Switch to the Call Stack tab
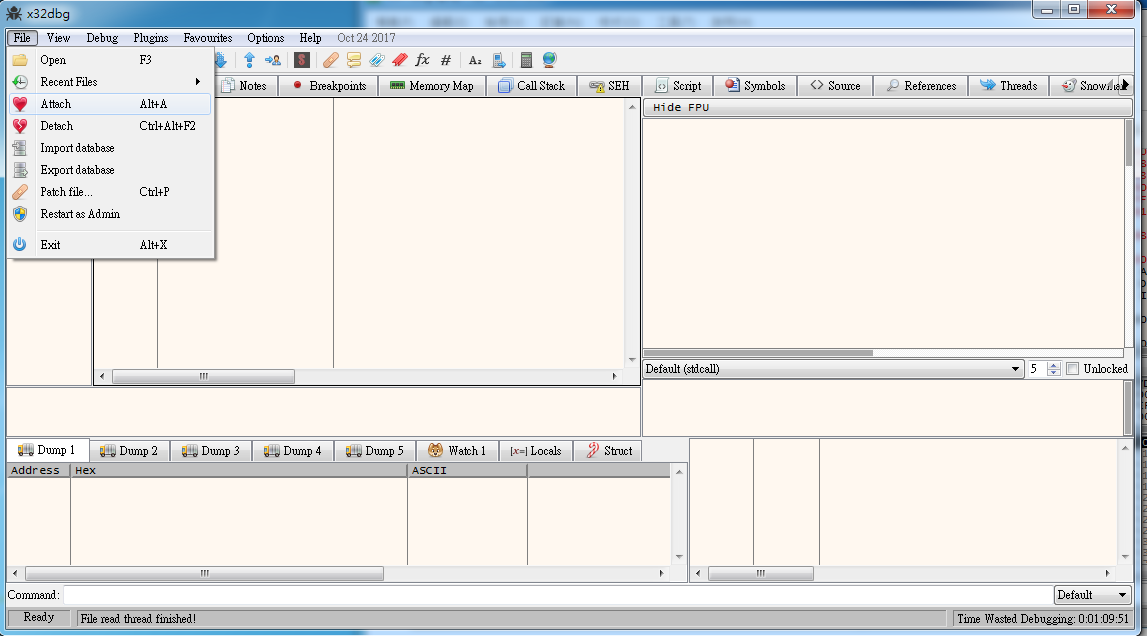Screen dimensions: 1147x636 pos(532,86)
